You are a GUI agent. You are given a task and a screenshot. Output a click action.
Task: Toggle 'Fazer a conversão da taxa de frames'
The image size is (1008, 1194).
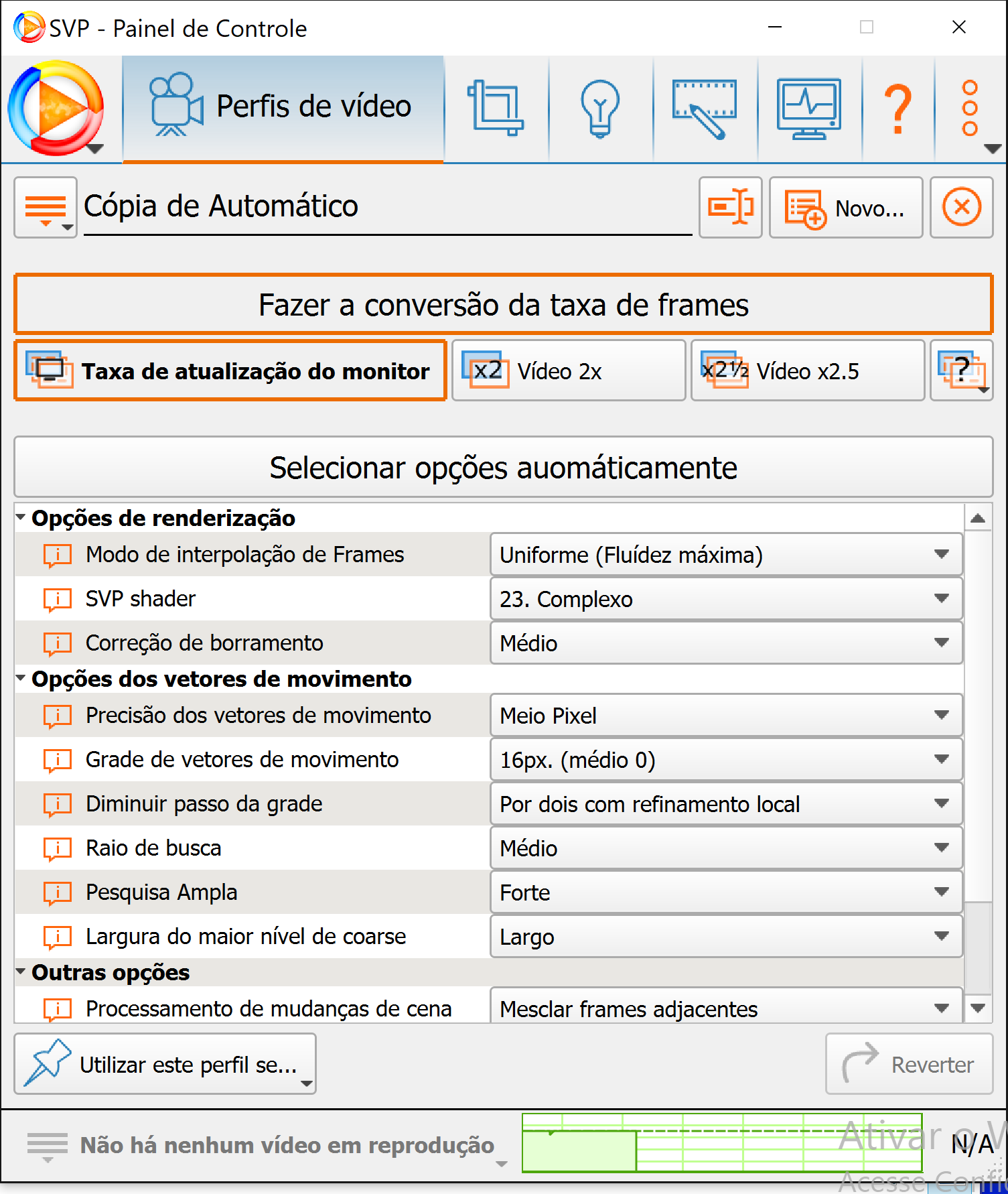pos(503,305)
